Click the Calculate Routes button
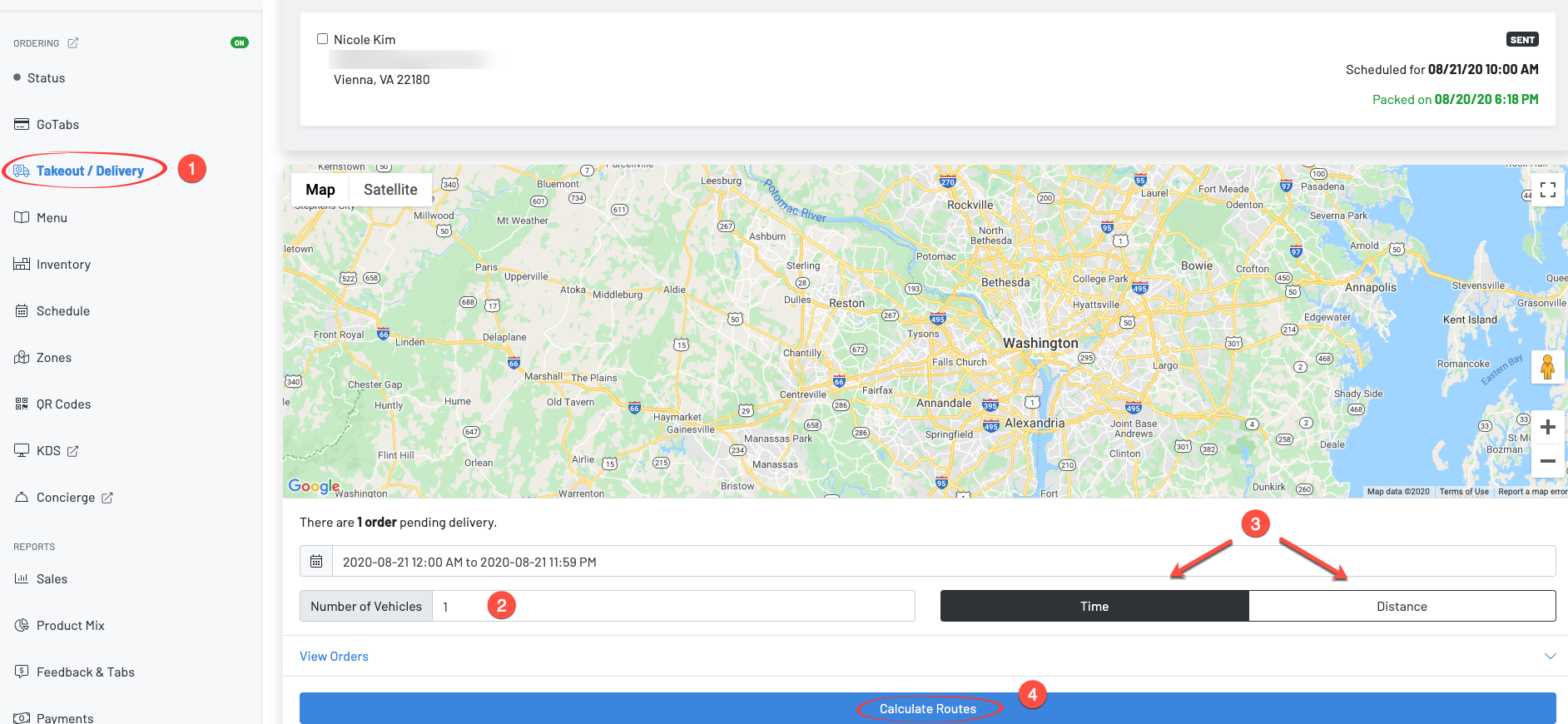The width and height of the screenshot is (1568, 724). click(927, 709)
